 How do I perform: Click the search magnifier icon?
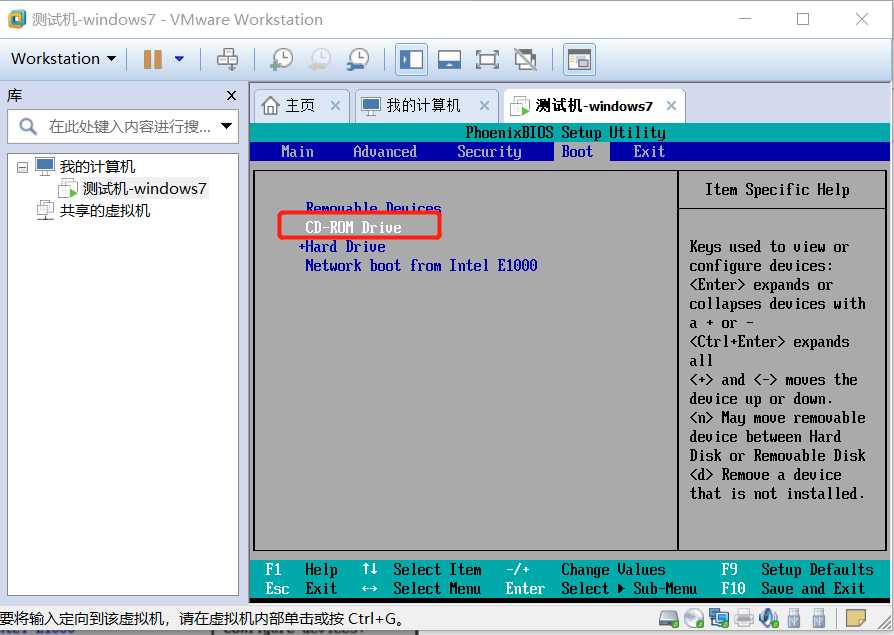[x=27, y=126]
